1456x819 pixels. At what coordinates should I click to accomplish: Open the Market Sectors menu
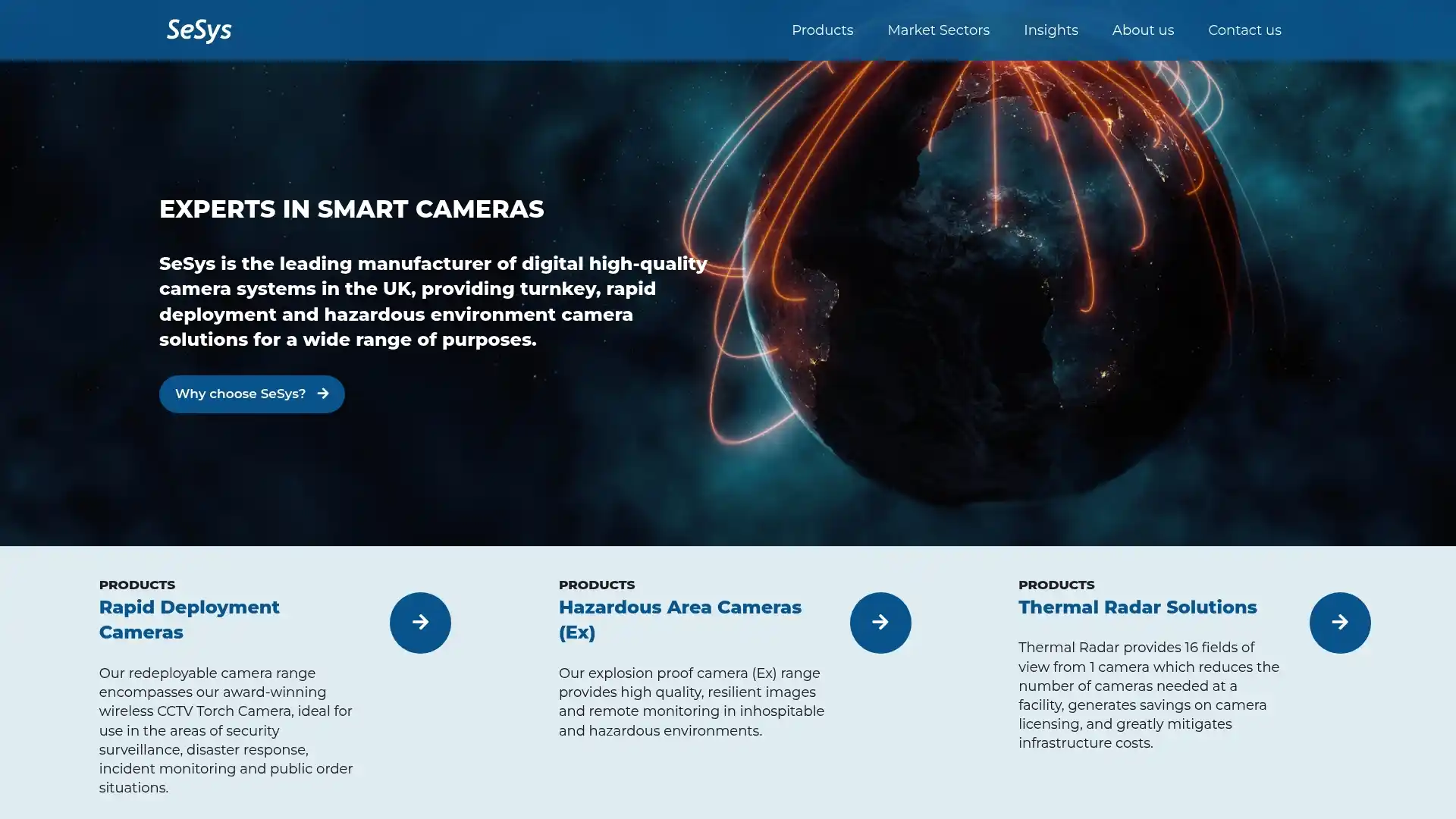click(x=938, y=30)
